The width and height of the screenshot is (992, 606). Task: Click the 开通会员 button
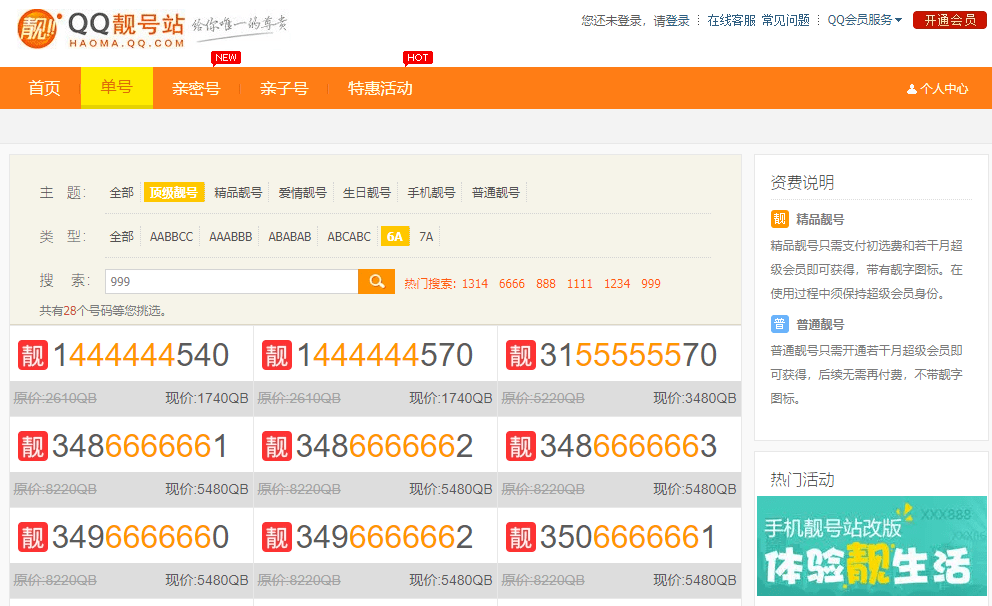tap(948, 19)
